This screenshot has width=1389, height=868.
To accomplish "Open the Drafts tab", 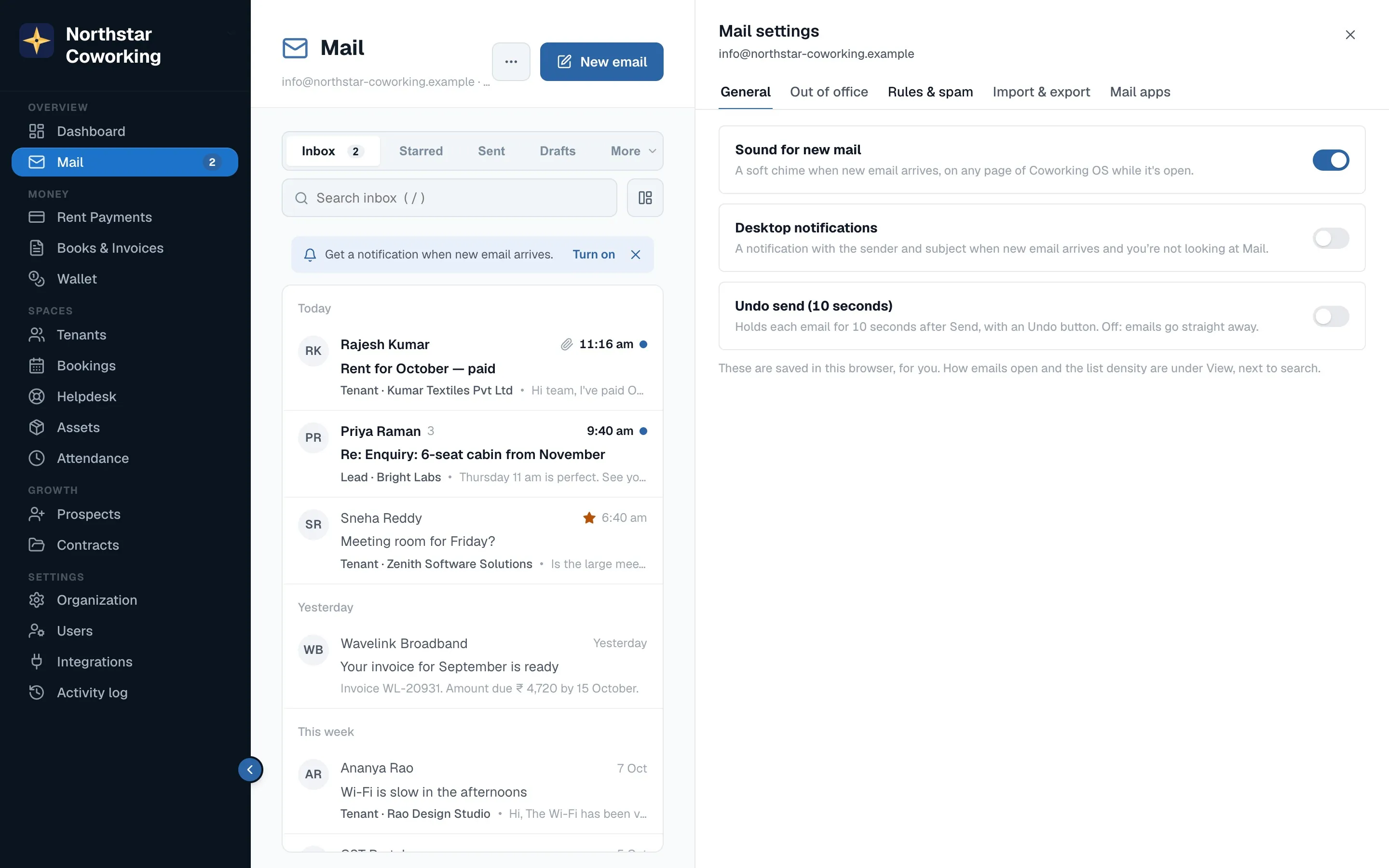I will tap(558, 151).
